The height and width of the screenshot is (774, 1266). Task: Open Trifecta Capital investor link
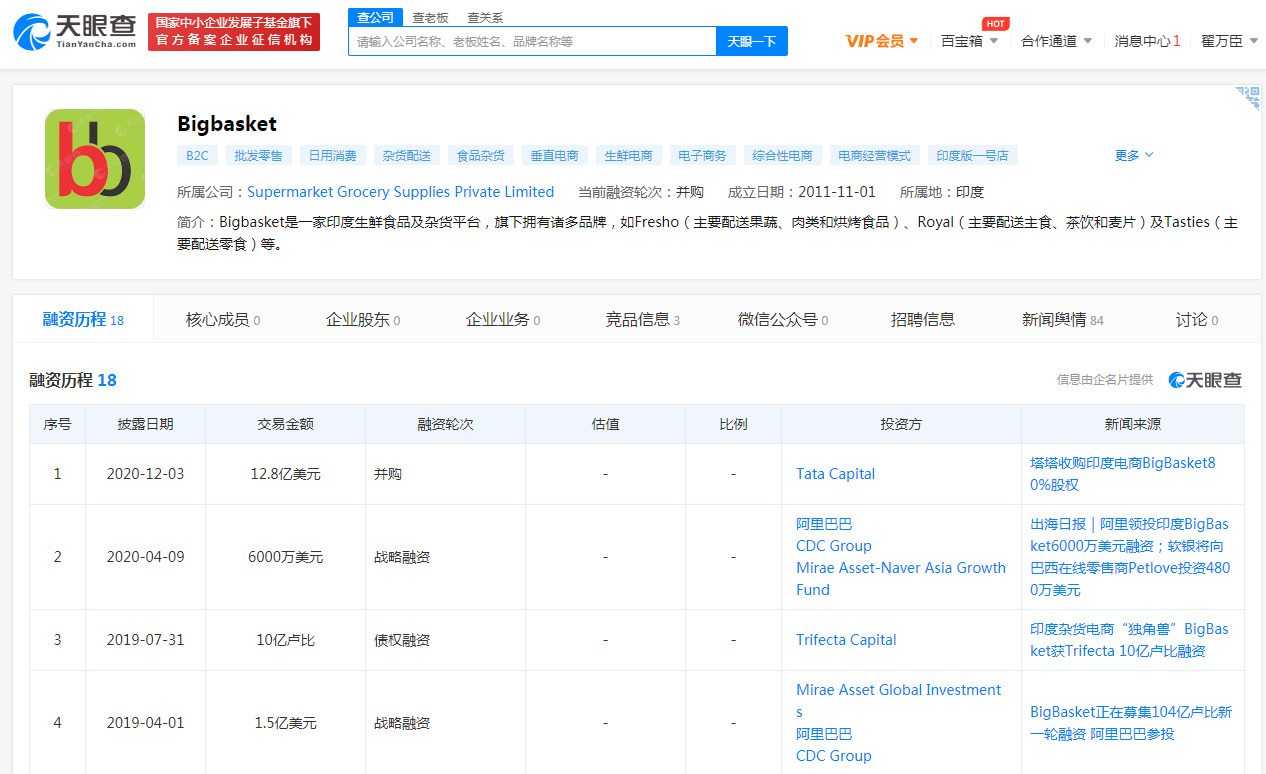[x=846, y=640]
